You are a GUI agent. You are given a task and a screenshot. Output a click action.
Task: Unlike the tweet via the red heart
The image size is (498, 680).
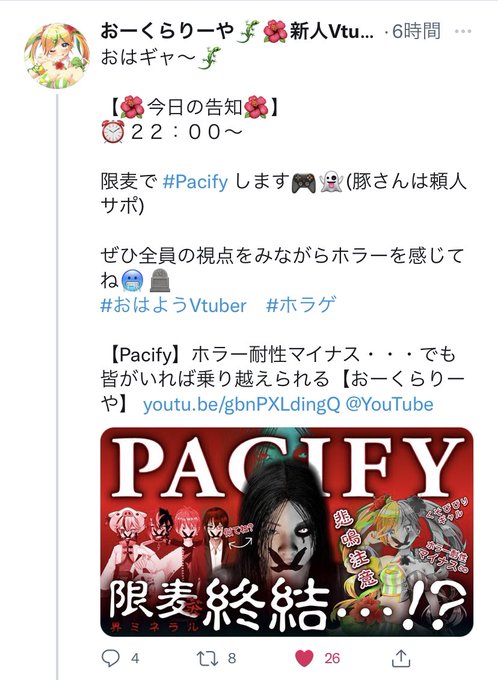(304, 658)
